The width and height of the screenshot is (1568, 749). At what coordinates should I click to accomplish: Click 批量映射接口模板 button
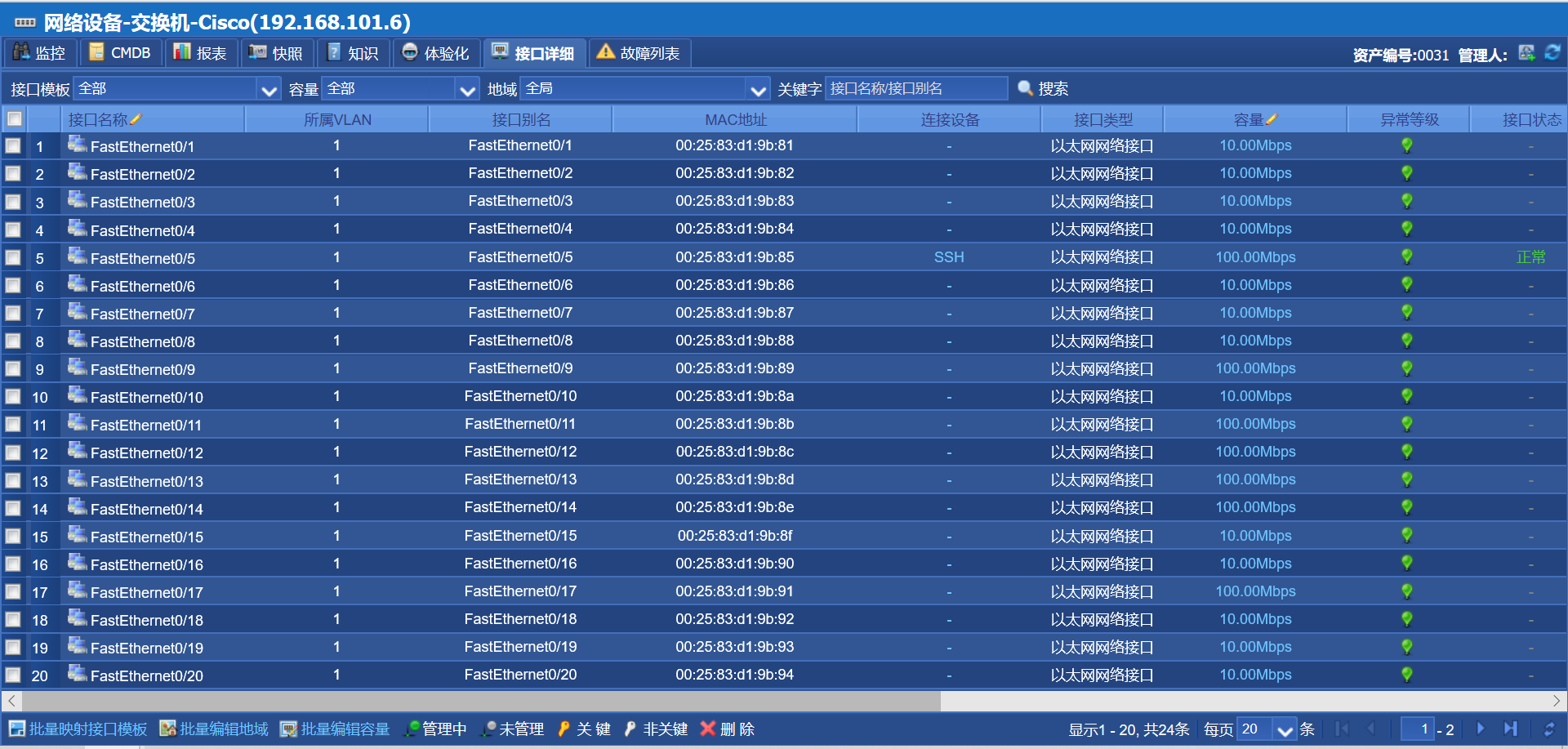78,729
